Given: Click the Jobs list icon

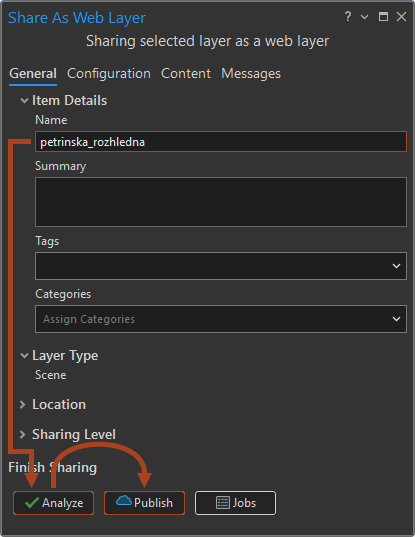Looking at the screenshot, I should (x=223, y=503).
